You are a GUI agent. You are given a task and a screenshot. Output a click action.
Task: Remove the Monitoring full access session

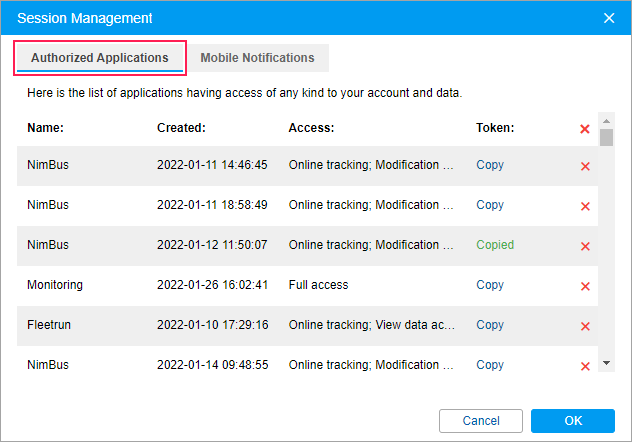coord(585,286)
